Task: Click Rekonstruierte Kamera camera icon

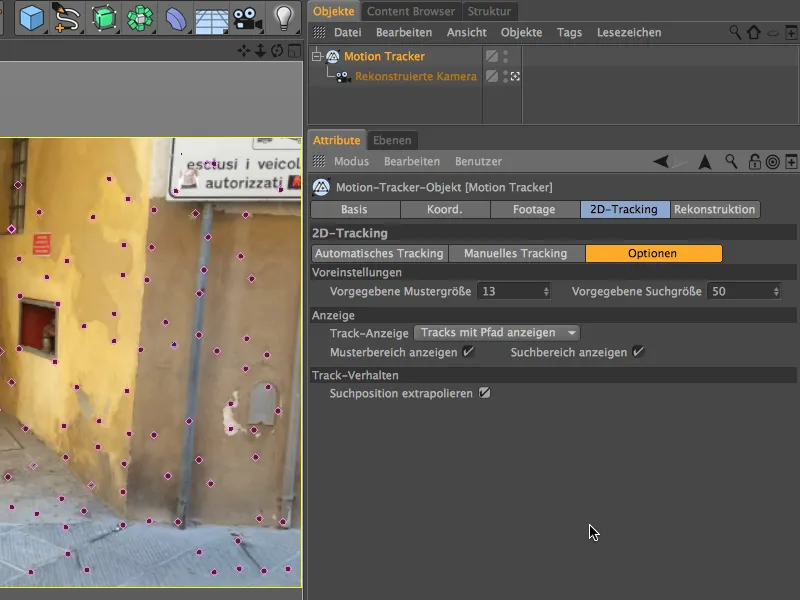Action: (343, 77)
